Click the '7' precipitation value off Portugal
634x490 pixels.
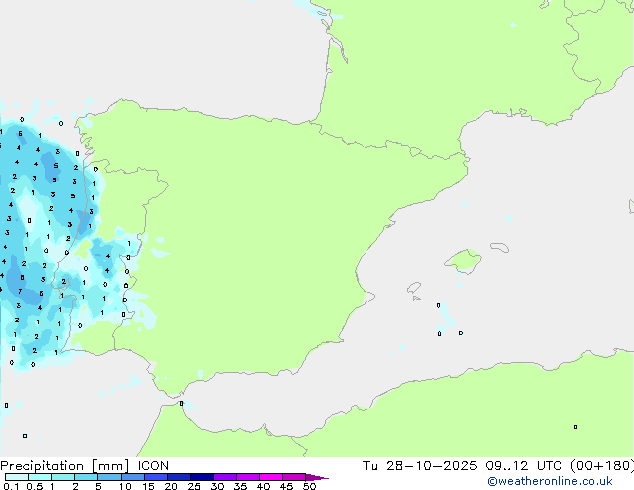pos(20,291)
